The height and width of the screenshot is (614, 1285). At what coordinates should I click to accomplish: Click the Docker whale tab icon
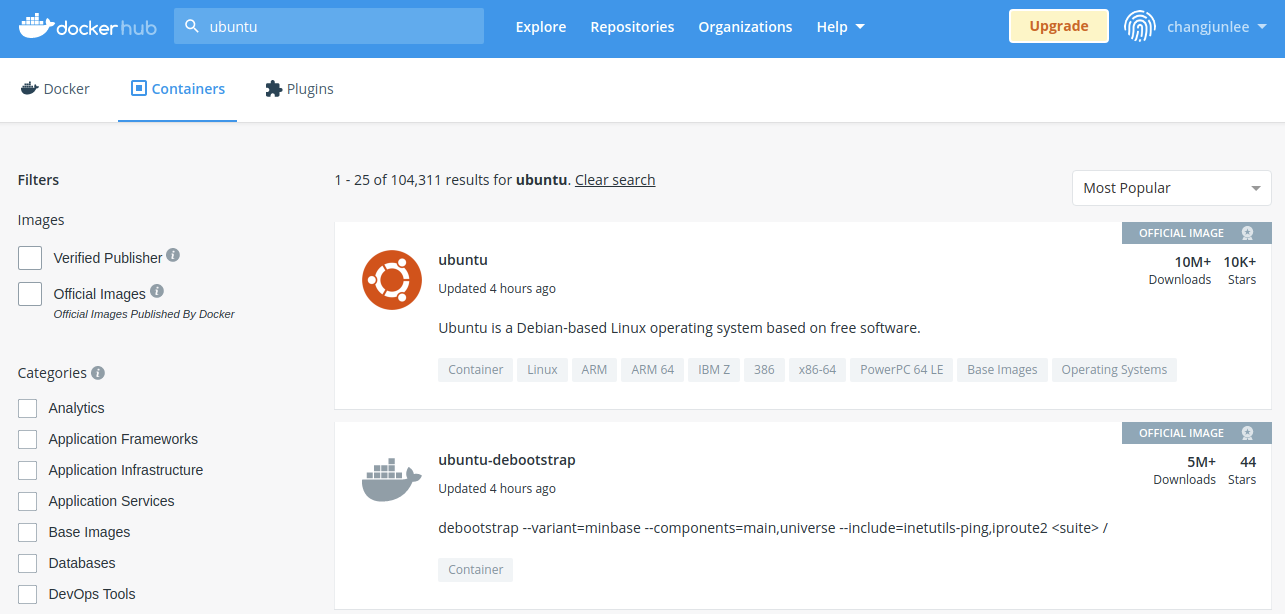click(x=29, y=88)
